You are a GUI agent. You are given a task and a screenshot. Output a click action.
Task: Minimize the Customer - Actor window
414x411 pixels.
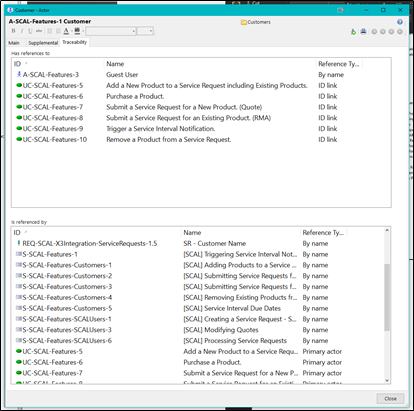pos(366,10)
